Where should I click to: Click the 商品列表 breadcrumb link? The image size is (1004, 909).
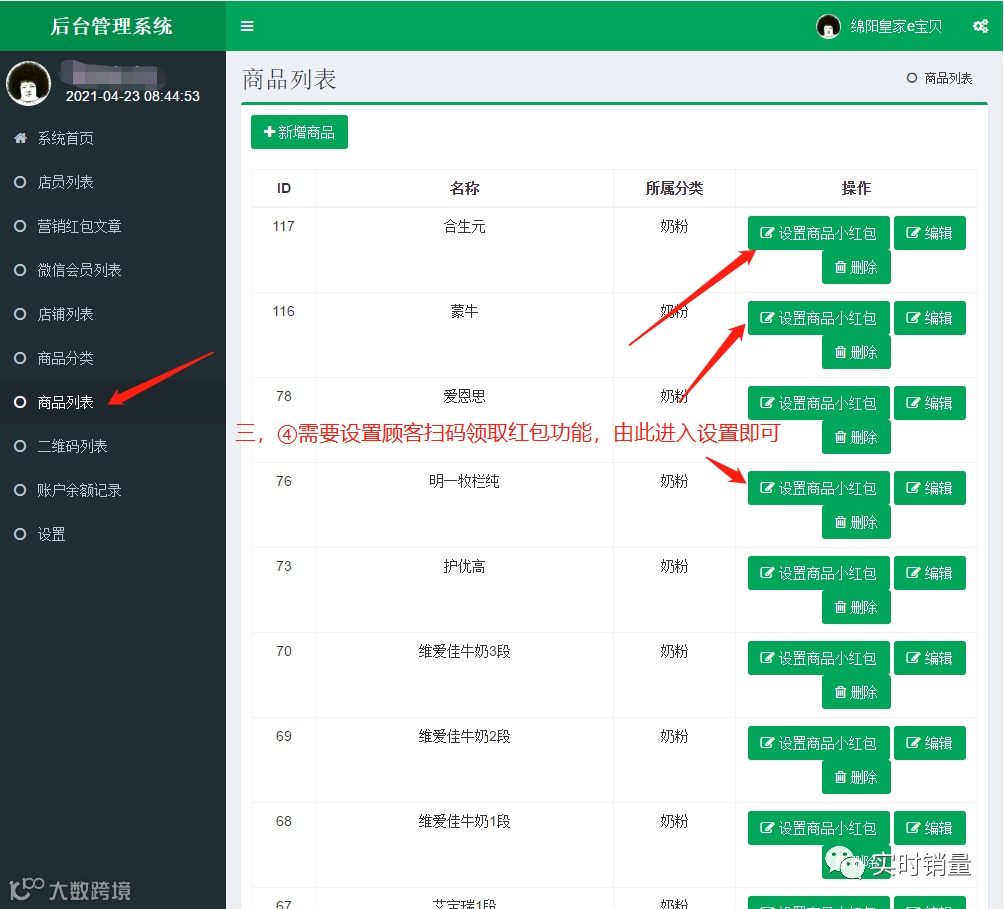948,78
